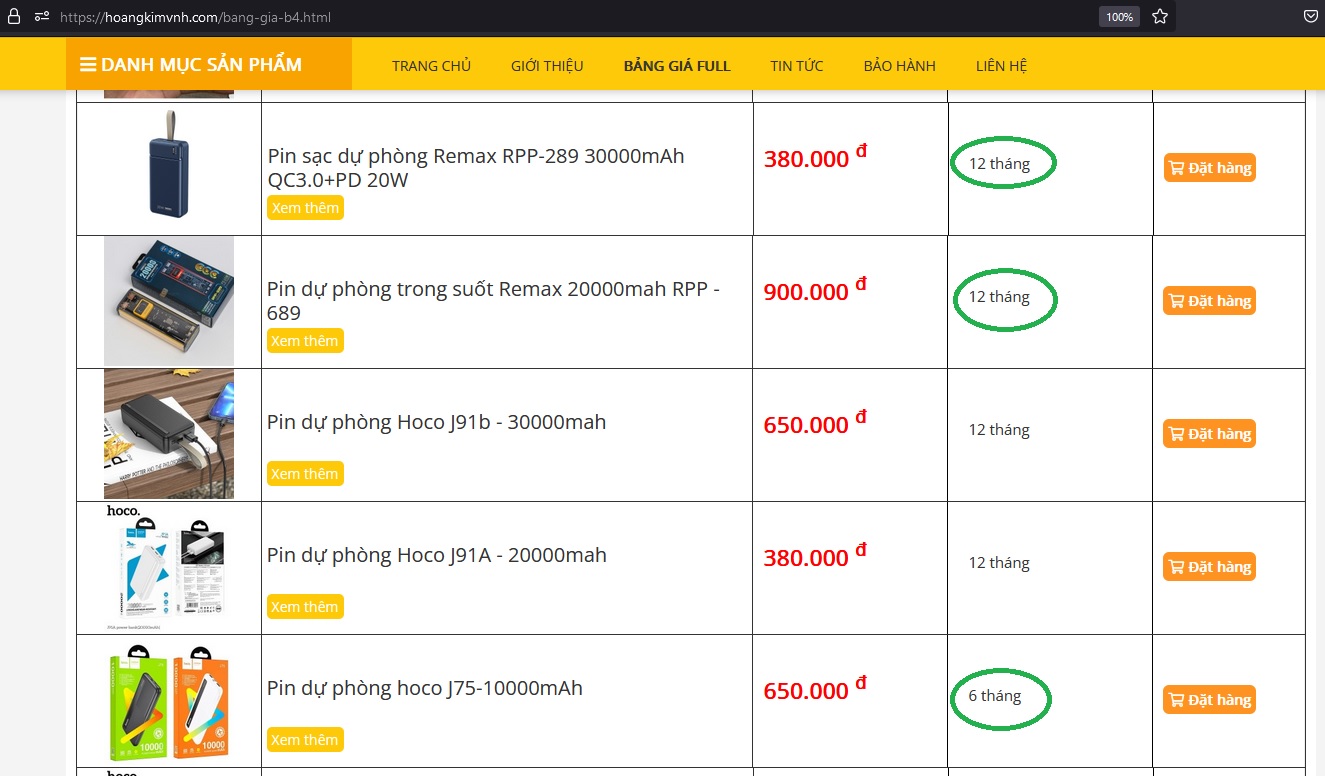Open the site permissions icon beside the padlock

[42, 17]
